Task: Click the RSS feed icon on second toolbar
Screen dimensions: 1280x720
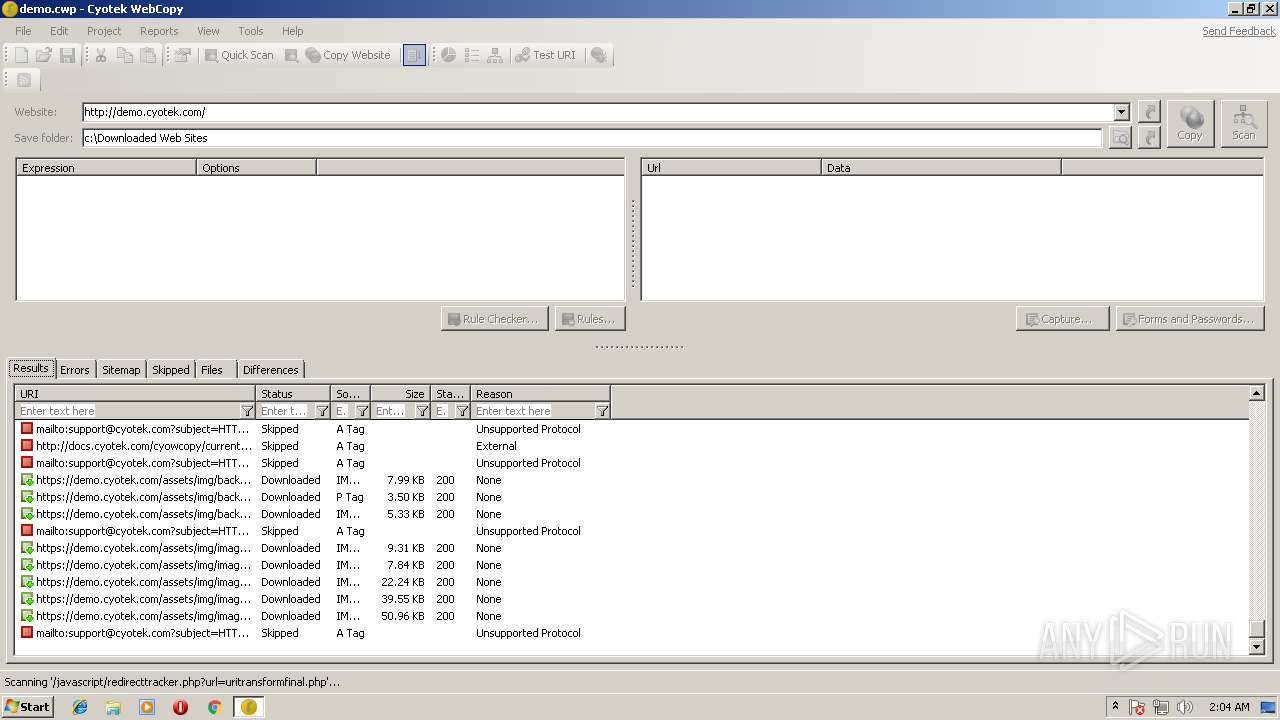Action: (24, 80)
